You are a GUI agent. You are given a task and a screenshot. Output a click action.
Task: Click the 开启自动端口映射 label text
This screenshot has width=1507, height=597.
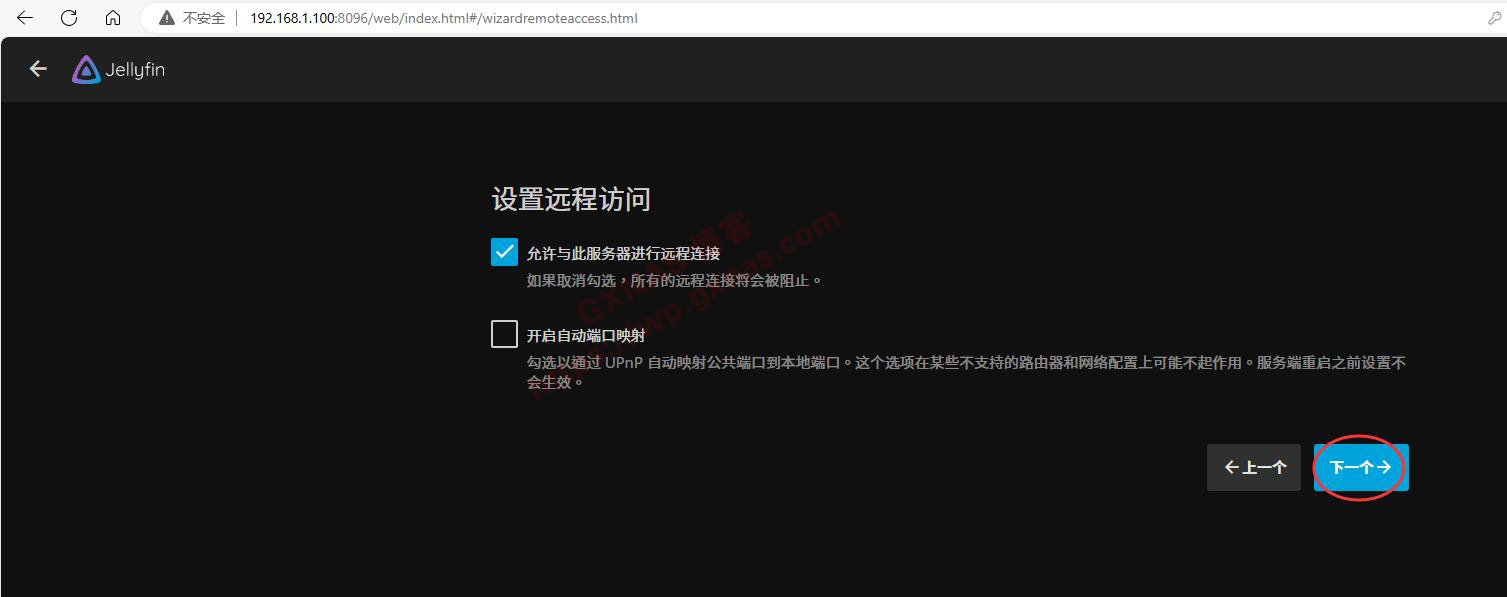coord(586,336)
